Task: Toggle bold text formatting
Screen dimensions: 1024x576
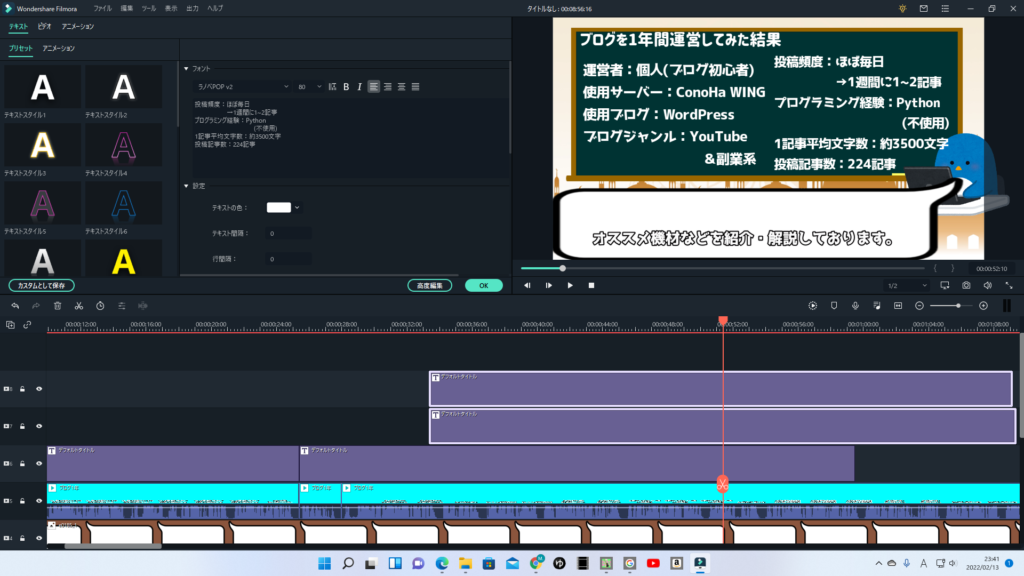Action: click(346, 87)
